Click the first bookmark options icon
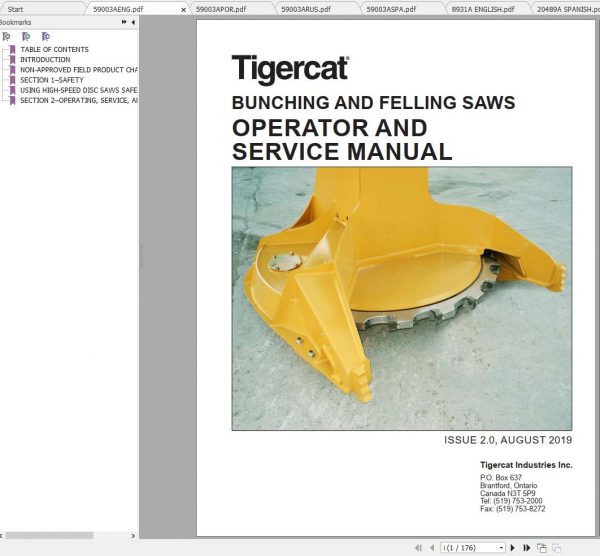The height and width of the screenshot is (556, 600). pyautogui.click(x=7, y=37)
